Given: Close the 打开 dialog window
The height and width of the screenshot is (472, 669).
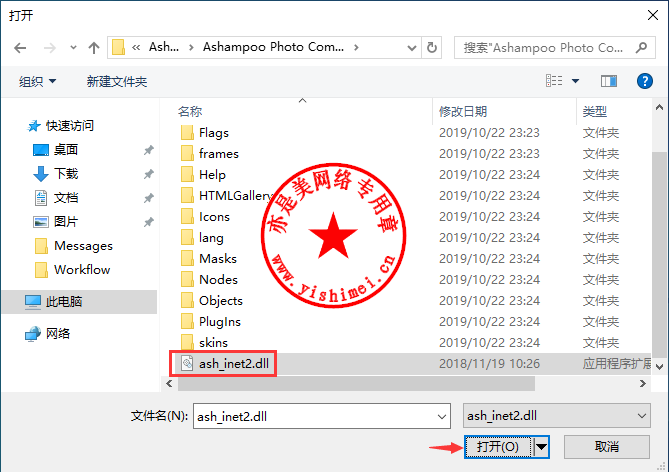Looking at the screenshot, I should click(x=653, y=15).
